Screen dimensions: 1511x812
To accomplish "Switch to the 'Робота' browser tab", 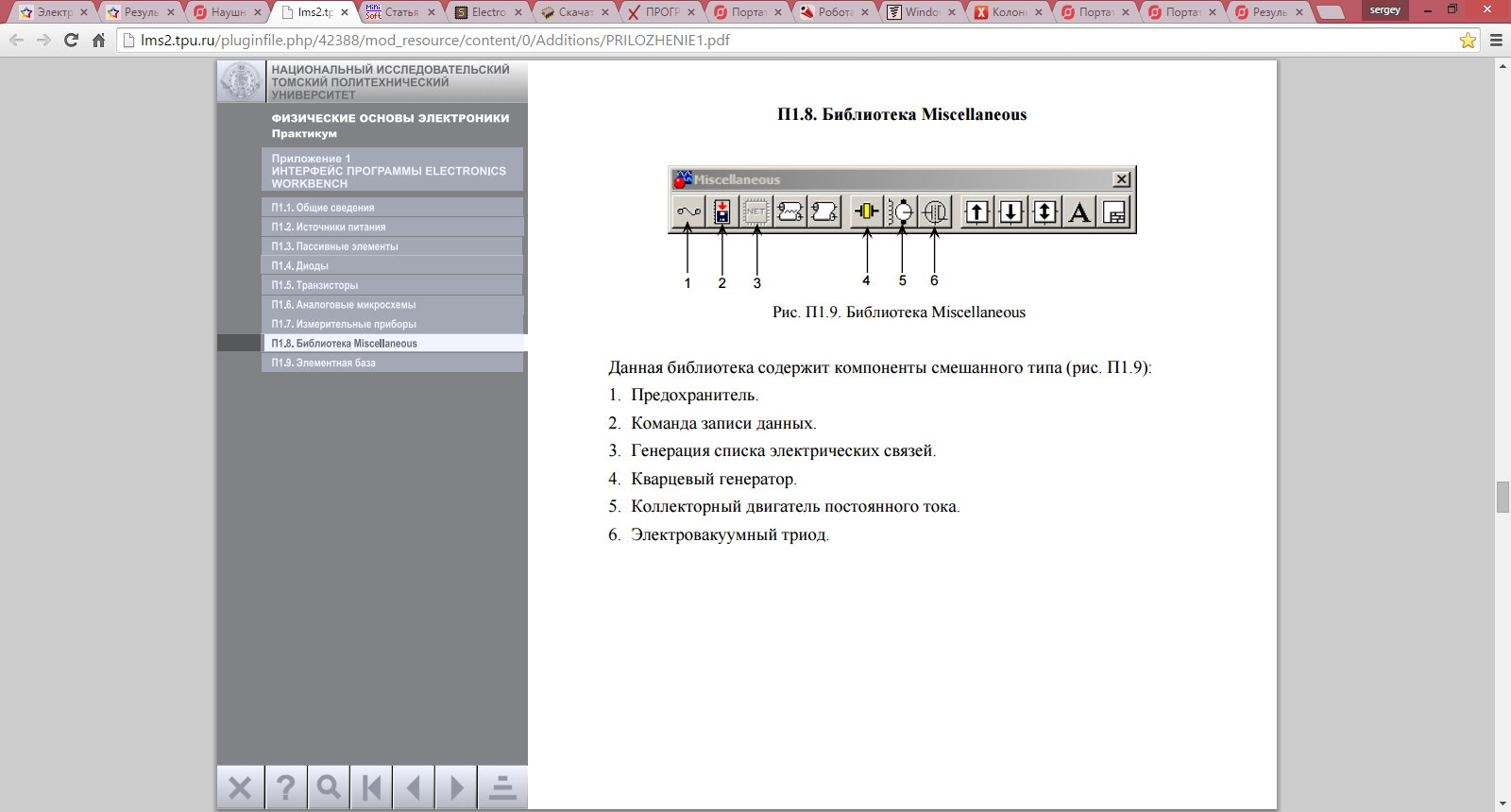I will 836,12.
